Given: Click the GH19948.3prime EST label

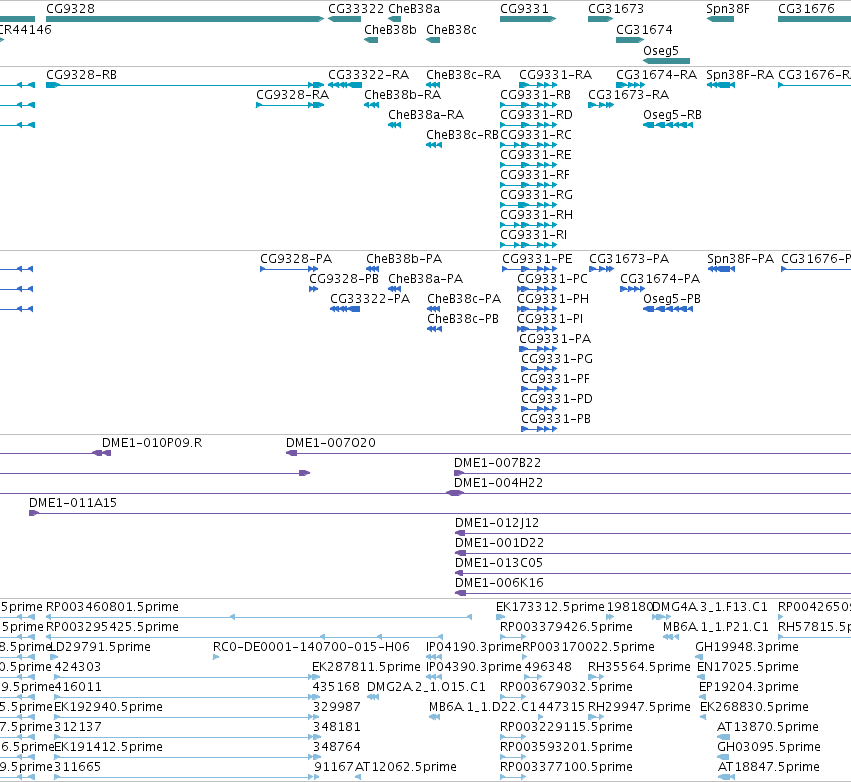Looking at the screenshot, I should (747, 647).
